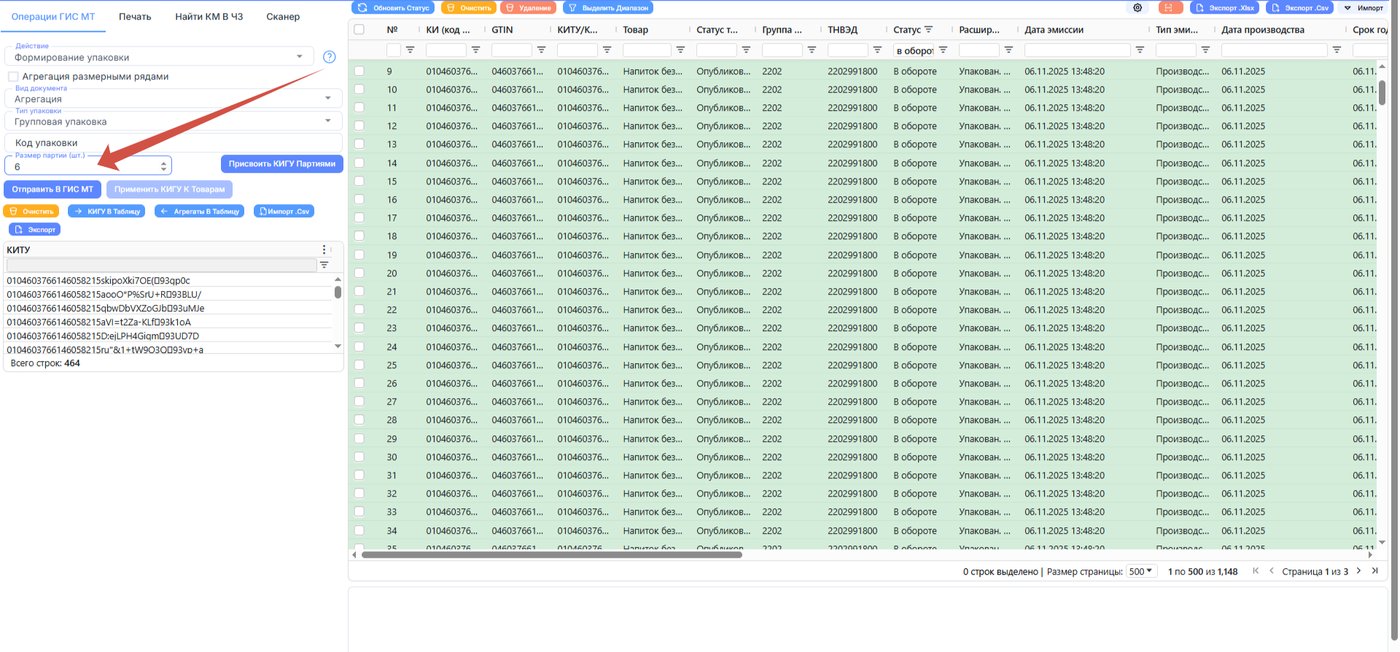Screen dimensions: 1400x652
Task: Enable Агрегация размерными рядами checkbox
Action: click(13, 76)
